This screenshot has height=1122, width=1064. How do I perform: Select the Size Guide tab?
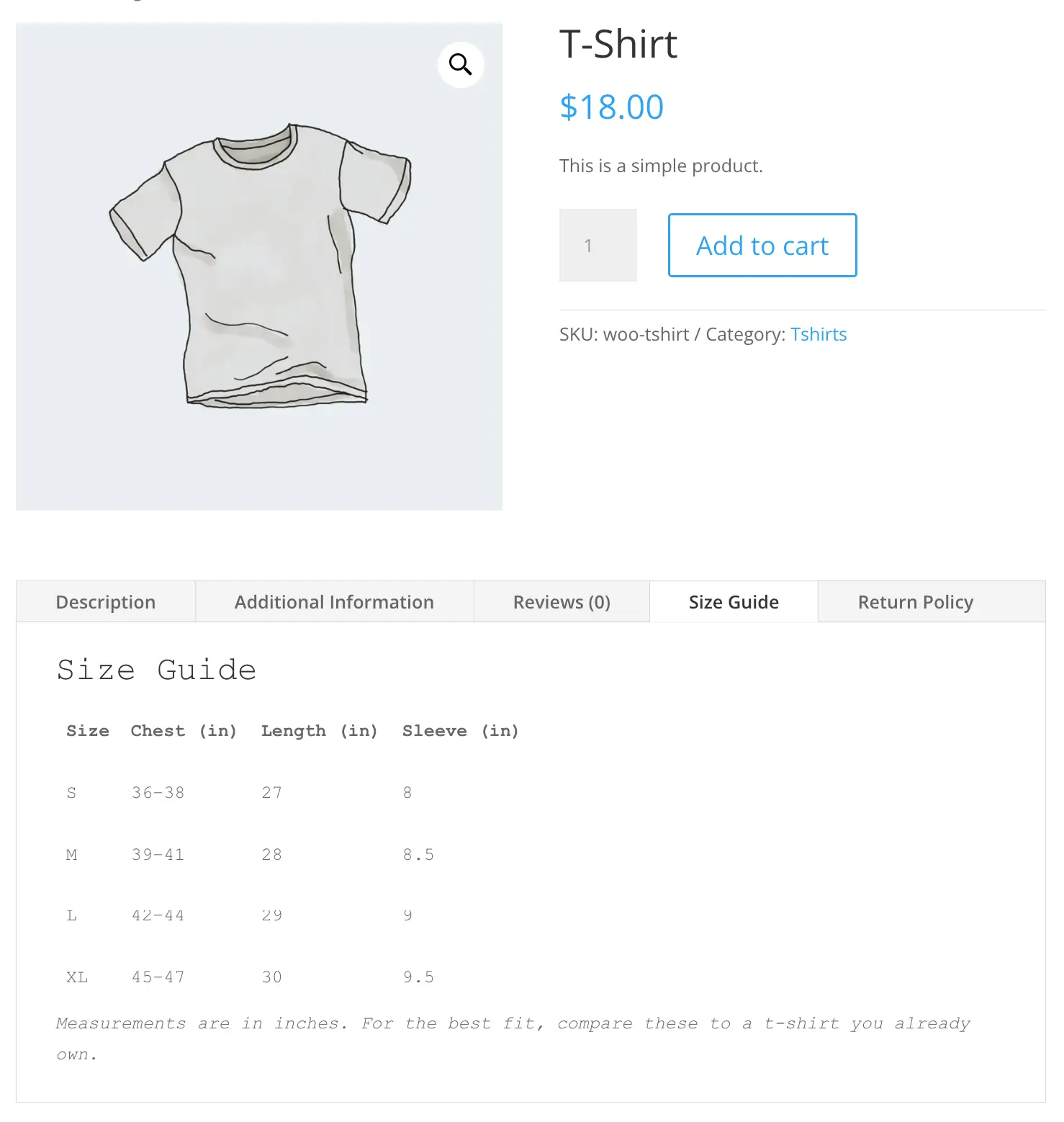[734, 601]
